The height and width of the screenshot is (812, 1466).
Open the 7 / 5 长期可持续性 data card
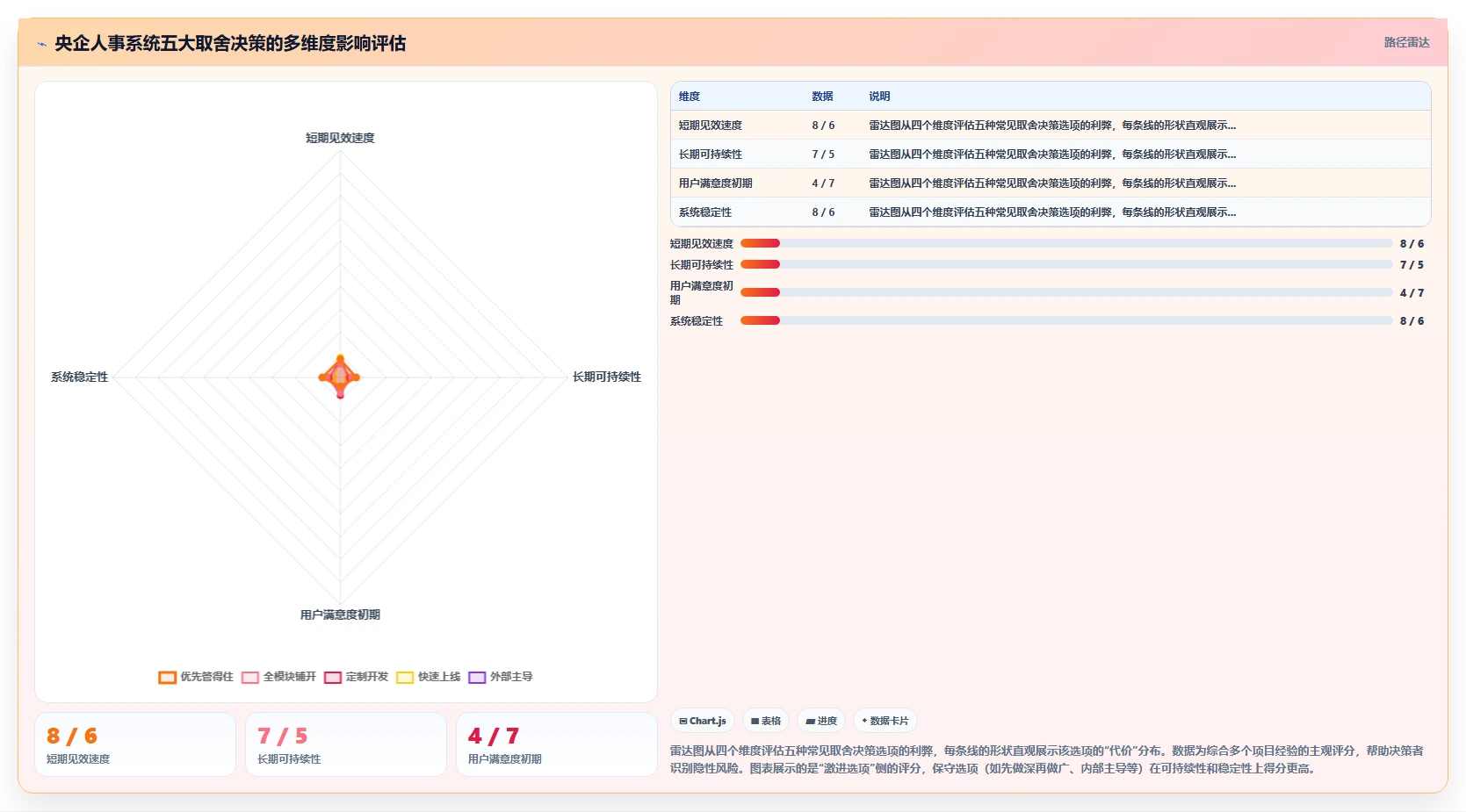coord(346,744)
